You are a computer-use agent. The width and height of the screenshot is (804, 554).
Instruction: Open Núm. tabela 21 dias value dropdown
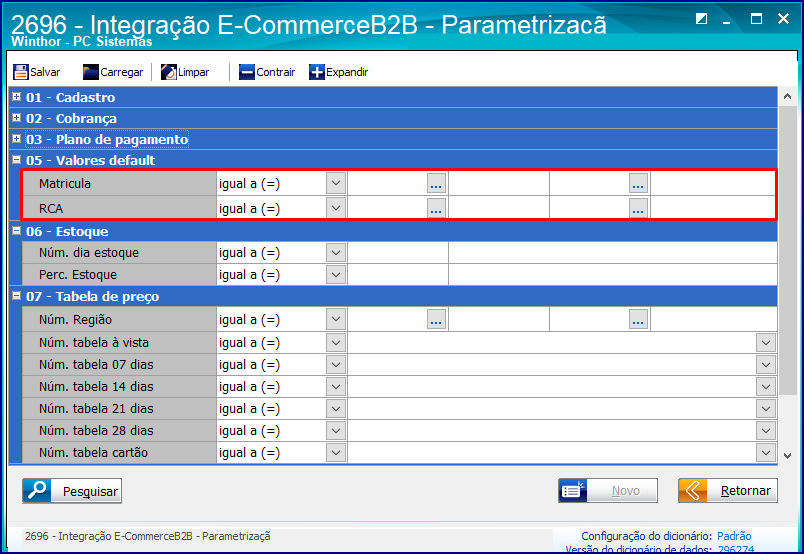(x=766, y=408)
